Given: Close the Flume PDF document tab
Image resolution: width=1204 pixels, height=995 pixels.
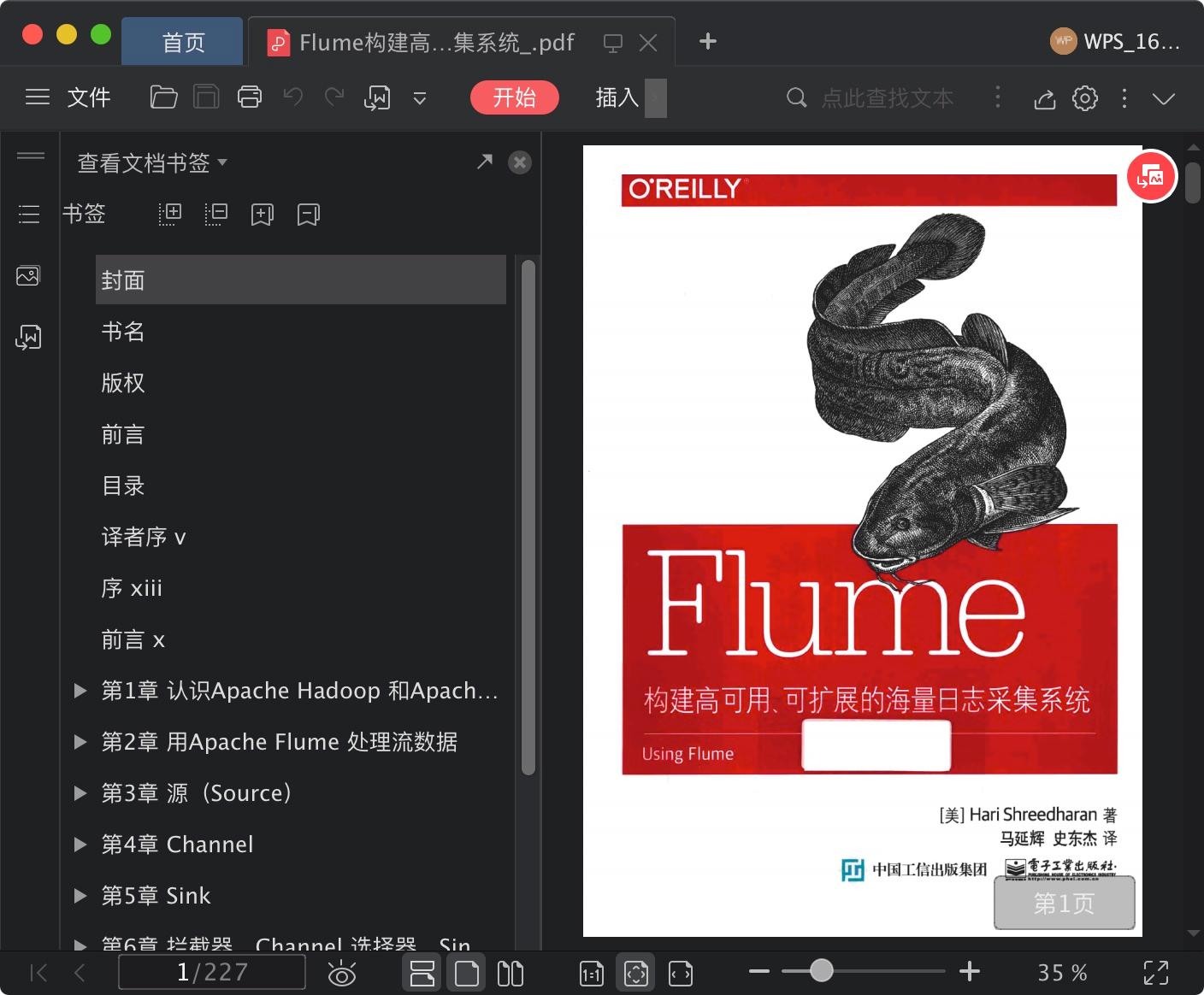Looking at the screenshot, I should coord(648,43).
